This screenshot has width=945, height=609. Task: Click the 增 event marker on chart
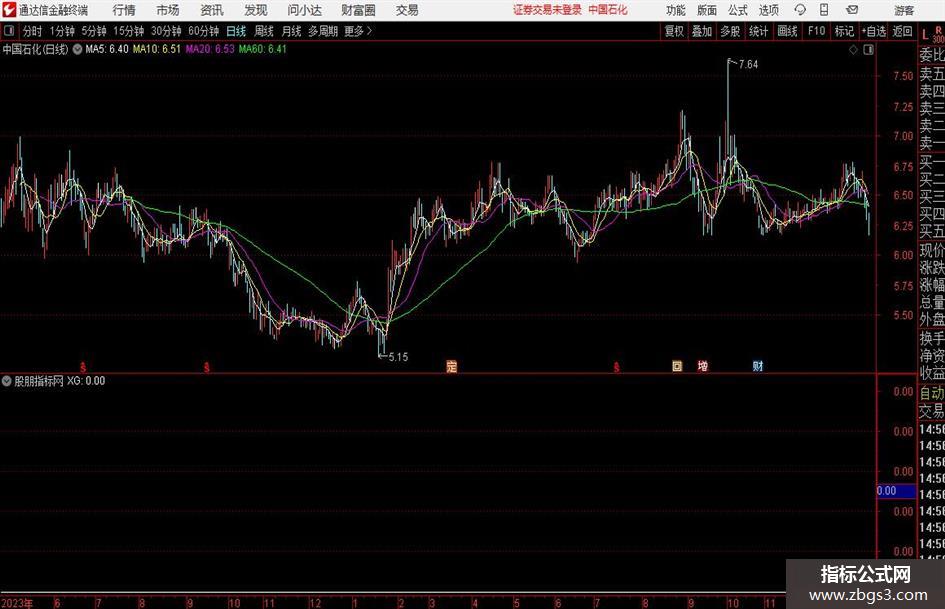tap(703, 366)
